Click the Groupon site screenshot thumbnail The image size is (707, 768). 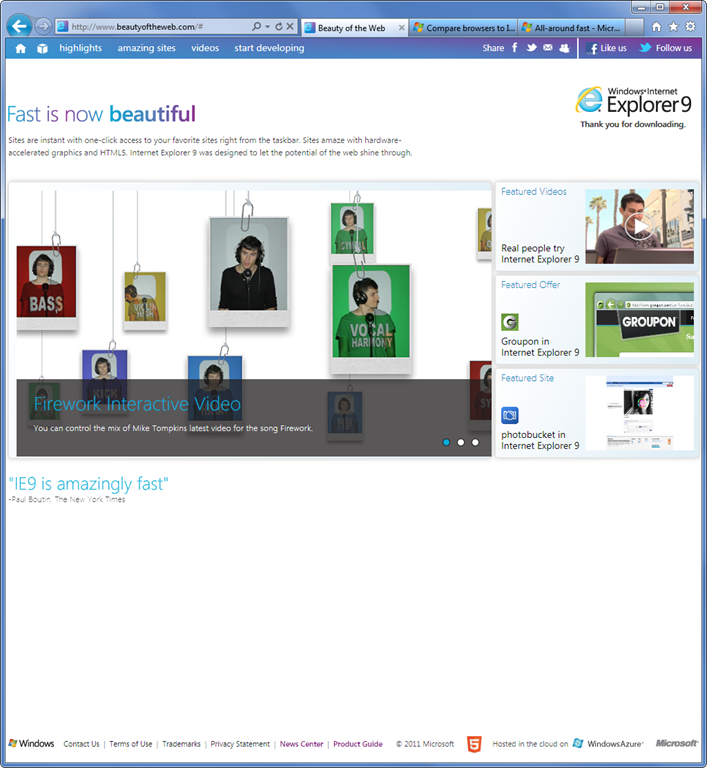pyautogui.click(x=639, y=319)
